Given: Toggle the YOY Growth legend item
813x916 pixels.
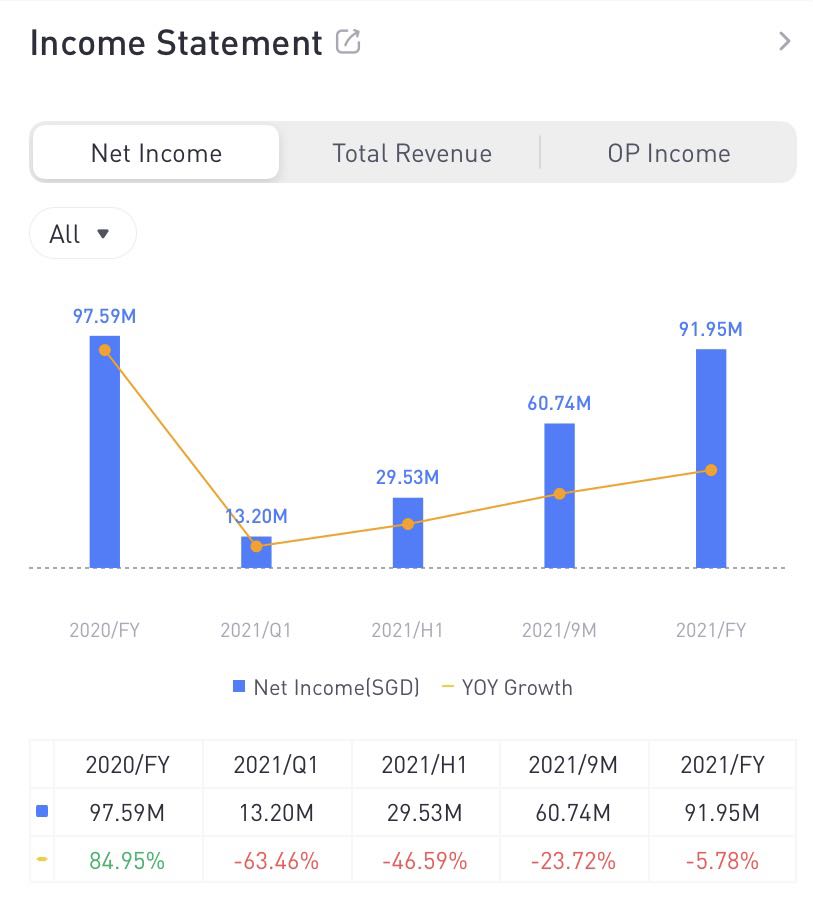Looking at the screenshot, I should [x=506, y=687].
